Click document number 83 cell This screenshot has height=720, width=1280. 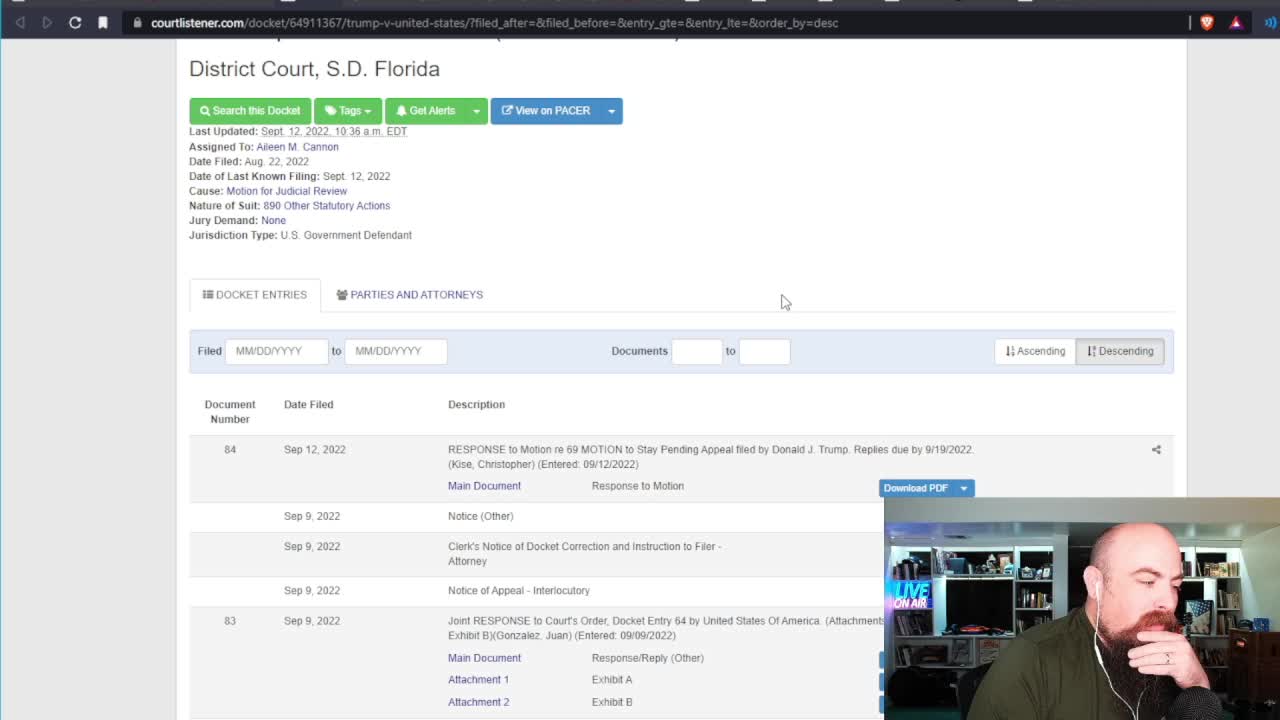tap(230, 621)
